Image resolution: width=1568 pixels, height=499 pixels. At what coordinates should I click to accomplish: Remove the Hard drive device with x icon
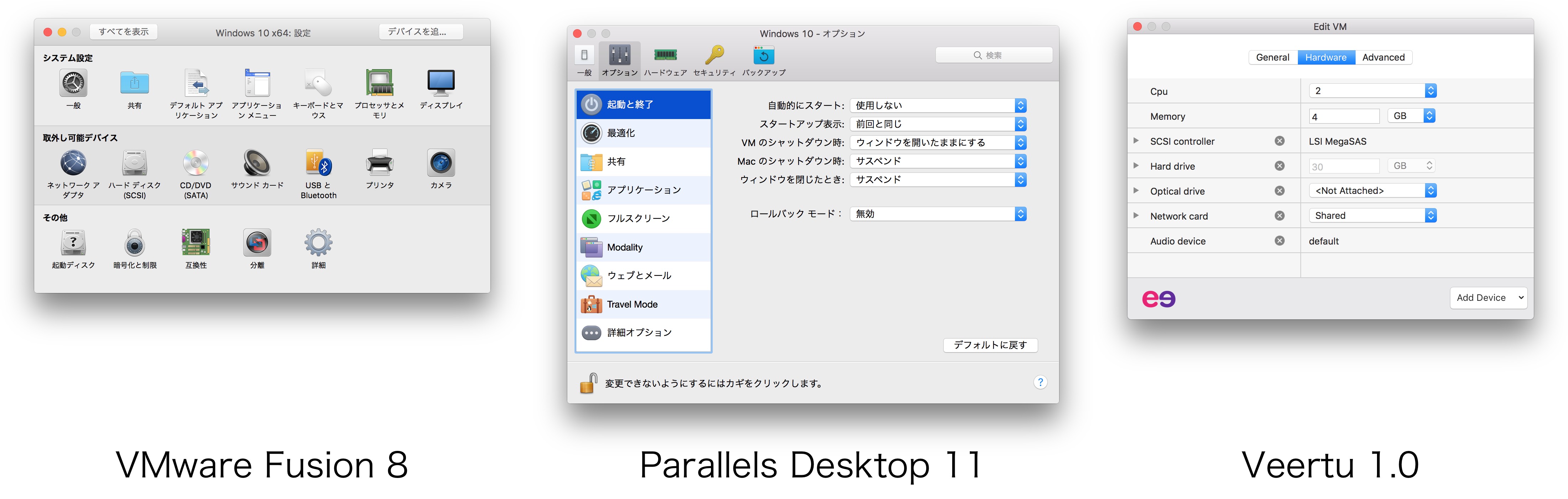[1279, 166]
